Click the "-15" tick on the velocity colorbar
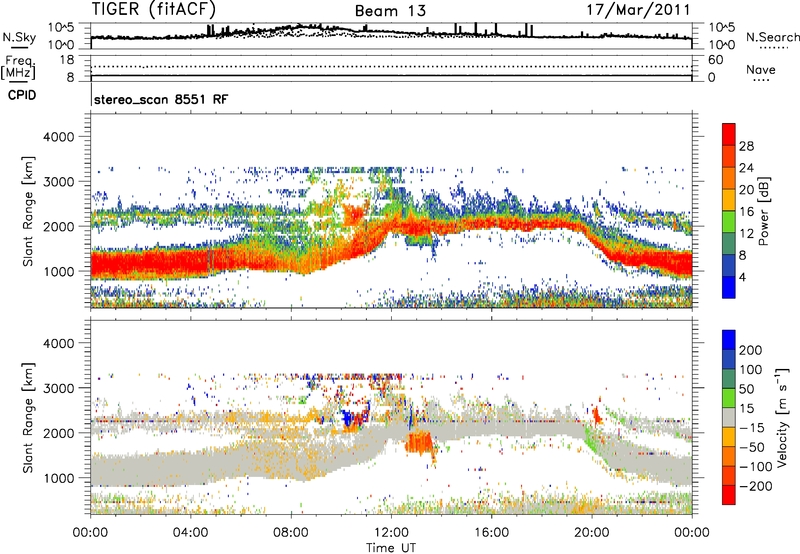 pyautogui.click(x=752, y=428)
